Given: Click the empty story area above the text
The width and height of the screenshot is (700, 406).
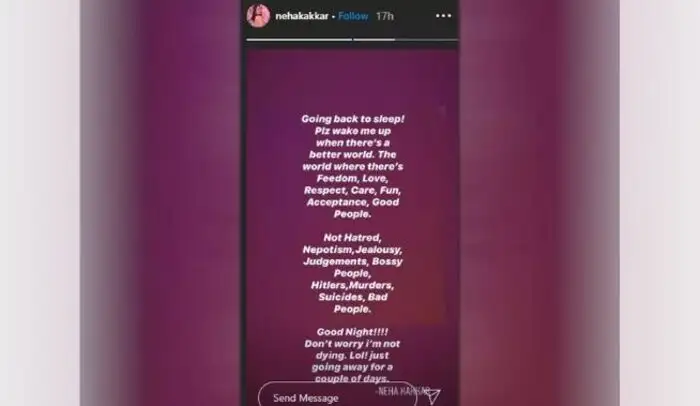Looking at the screenshot, I should click(352, 80).
